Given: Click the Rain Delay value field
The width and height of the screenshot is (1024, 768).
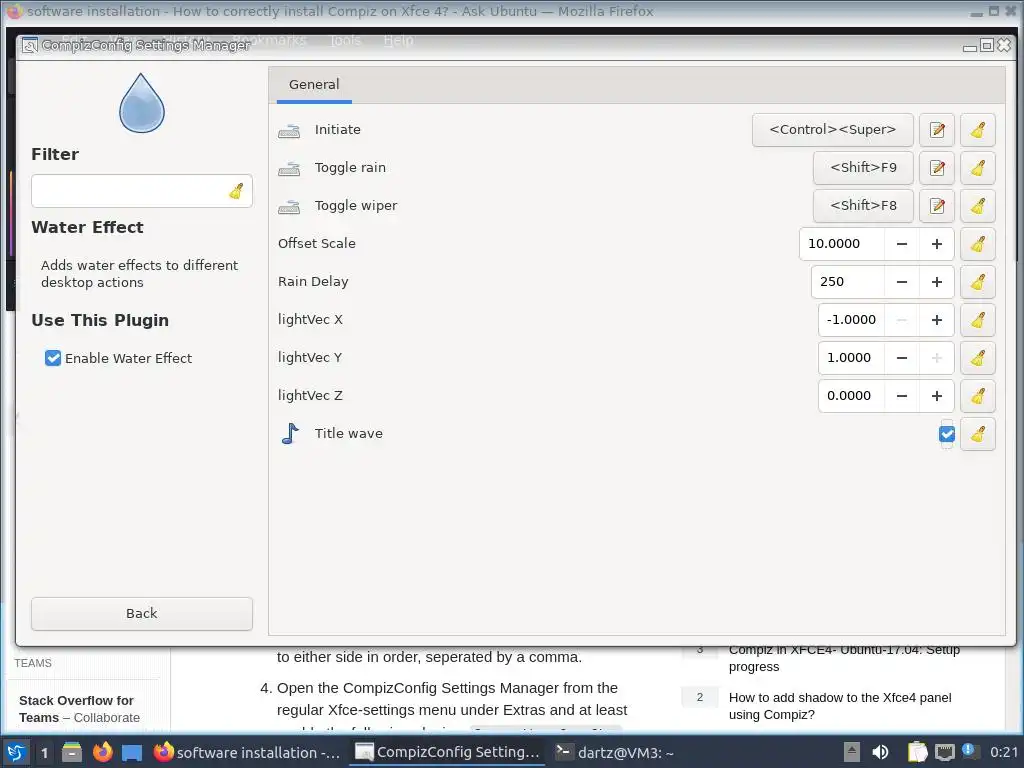Looking at the screenshot, I should [848, 281].
